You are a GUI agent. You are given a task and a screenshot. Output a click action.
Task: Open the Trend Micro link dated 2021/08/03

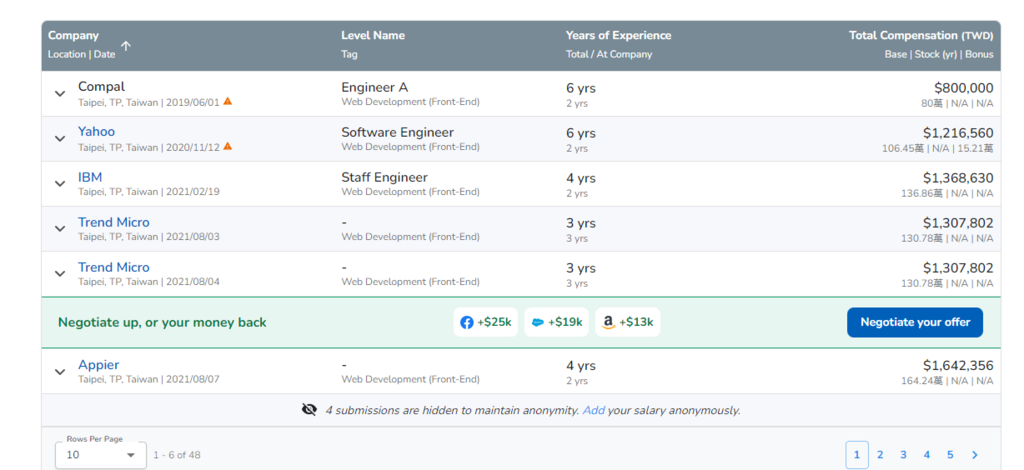[114, 222]
